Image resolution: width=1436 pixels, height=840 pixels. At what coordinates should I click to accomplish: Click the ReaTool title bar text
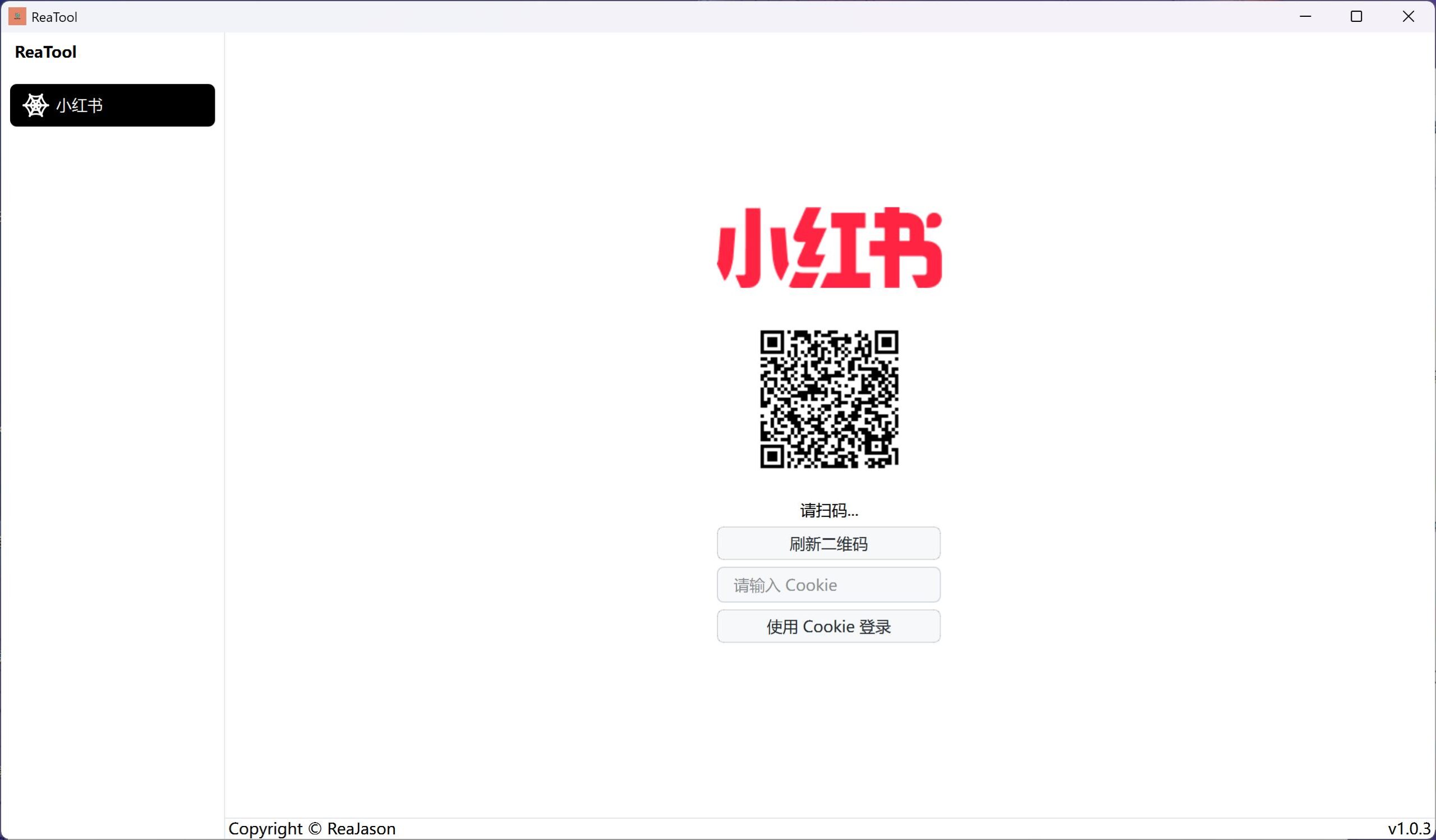pyautogui.click(x=54, y=17)
